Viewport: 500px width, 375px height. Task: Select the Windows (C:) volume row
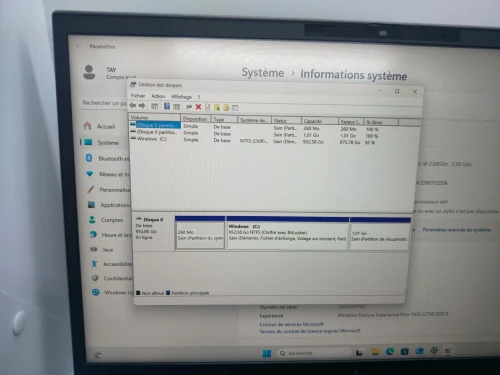[149, 139]
